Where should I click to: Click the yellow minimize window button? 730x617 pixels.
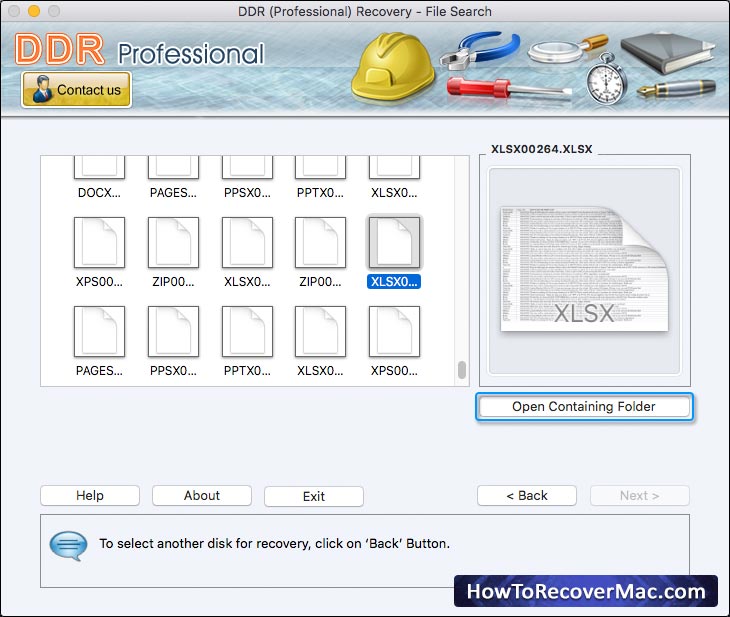click(34, 11)
